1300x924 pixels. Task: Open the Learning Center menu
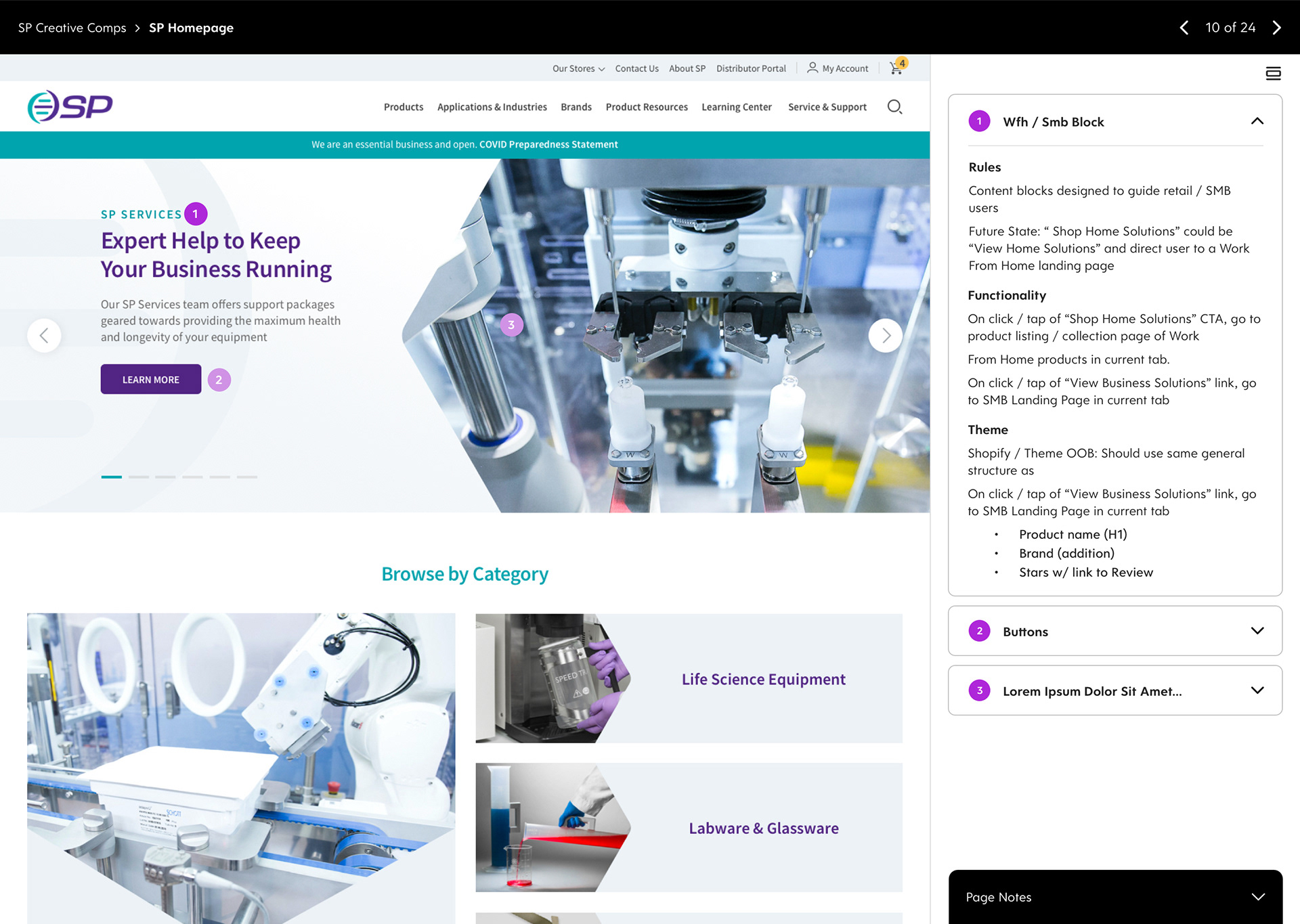tap(737, 107)
